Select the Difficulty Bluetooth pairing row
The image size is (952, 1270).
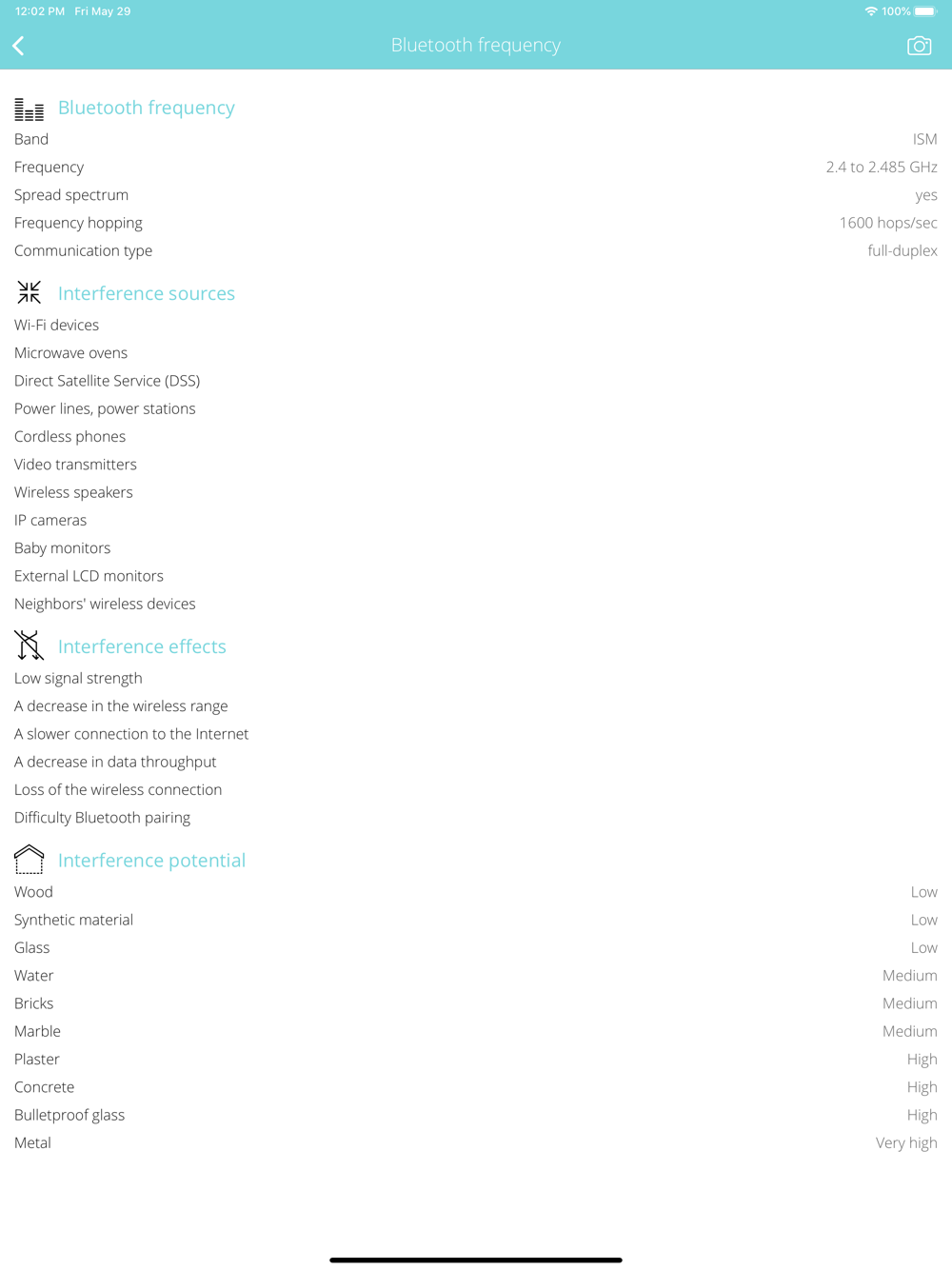click(476, 818)
